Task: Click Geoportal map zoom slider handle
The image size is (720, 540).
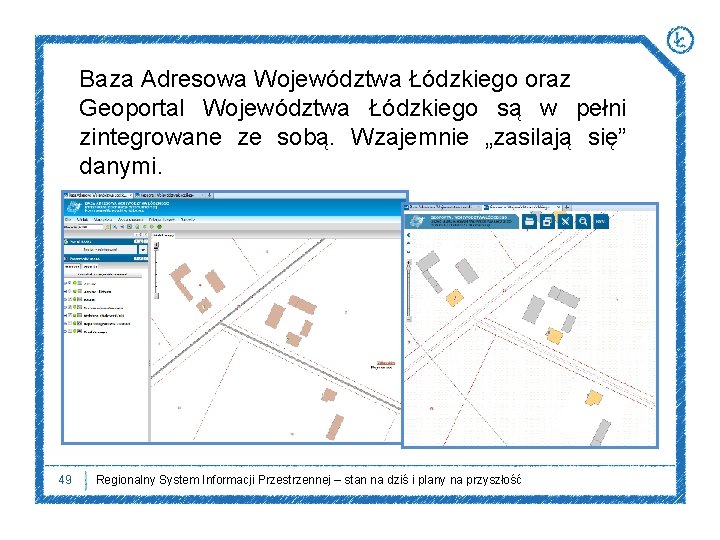Action: coord(408,268)
